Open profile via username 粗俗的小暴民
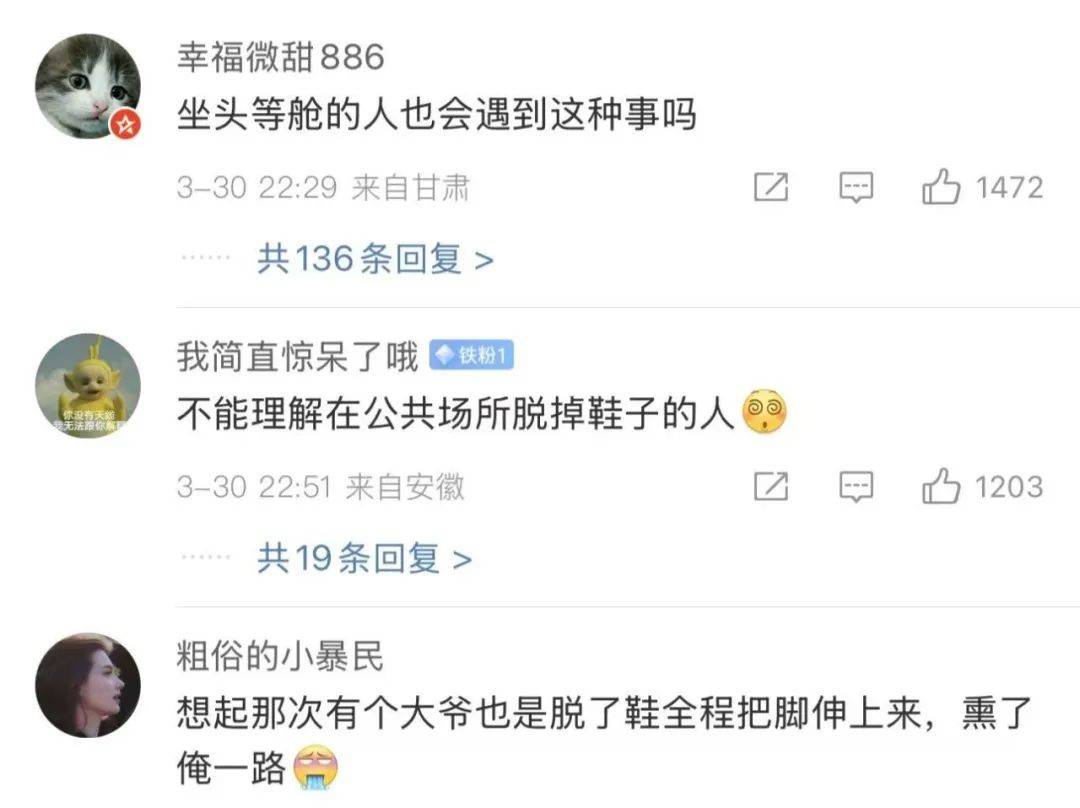 click(x=280, y=655)
